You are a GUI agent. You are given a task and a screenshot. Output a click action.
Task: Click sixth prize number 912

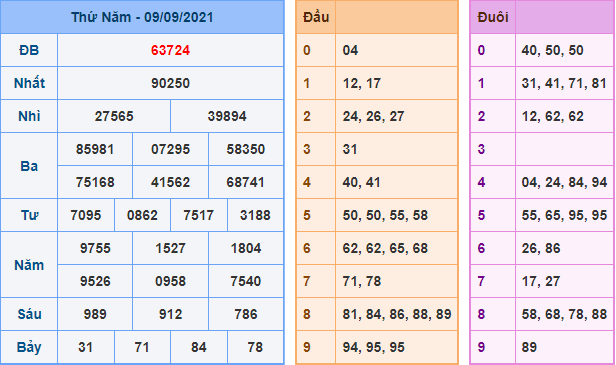pos(170,314)
